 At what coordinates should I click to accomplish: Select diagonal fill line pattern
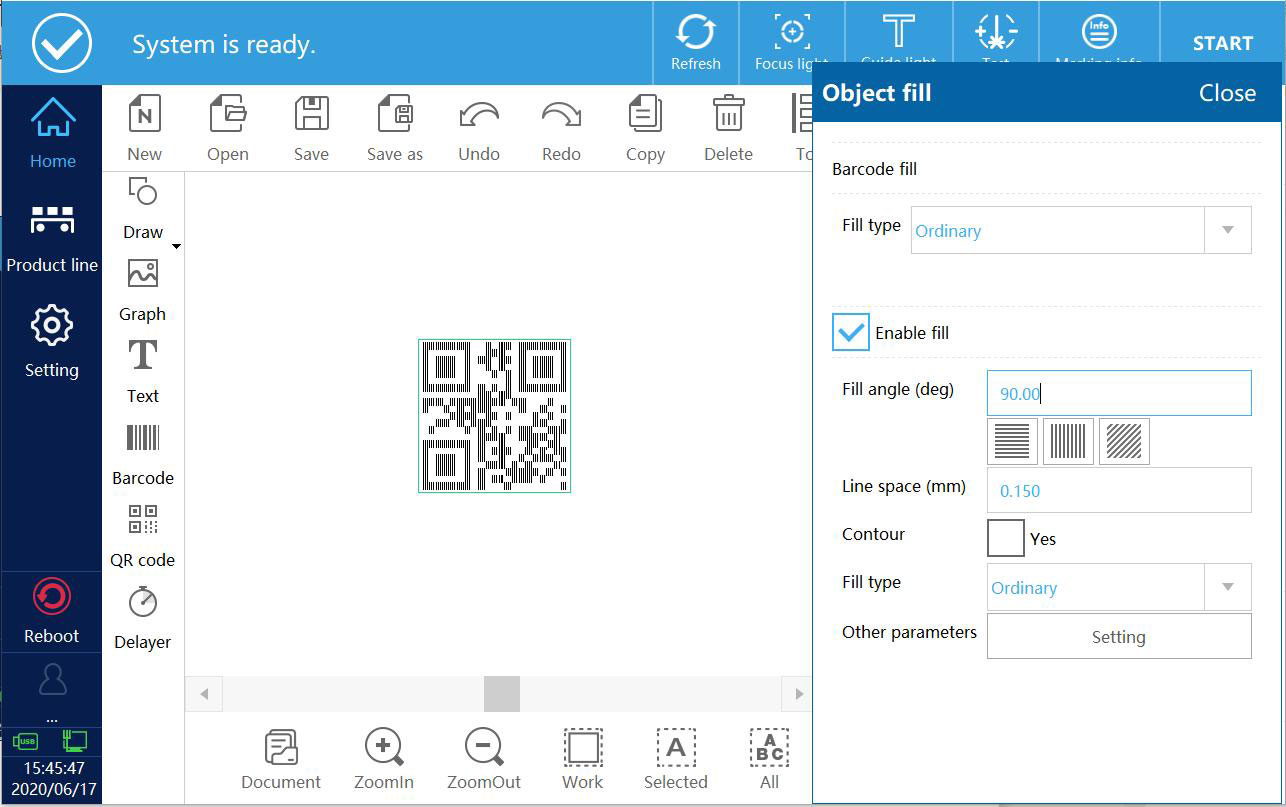coord(1124,441)
